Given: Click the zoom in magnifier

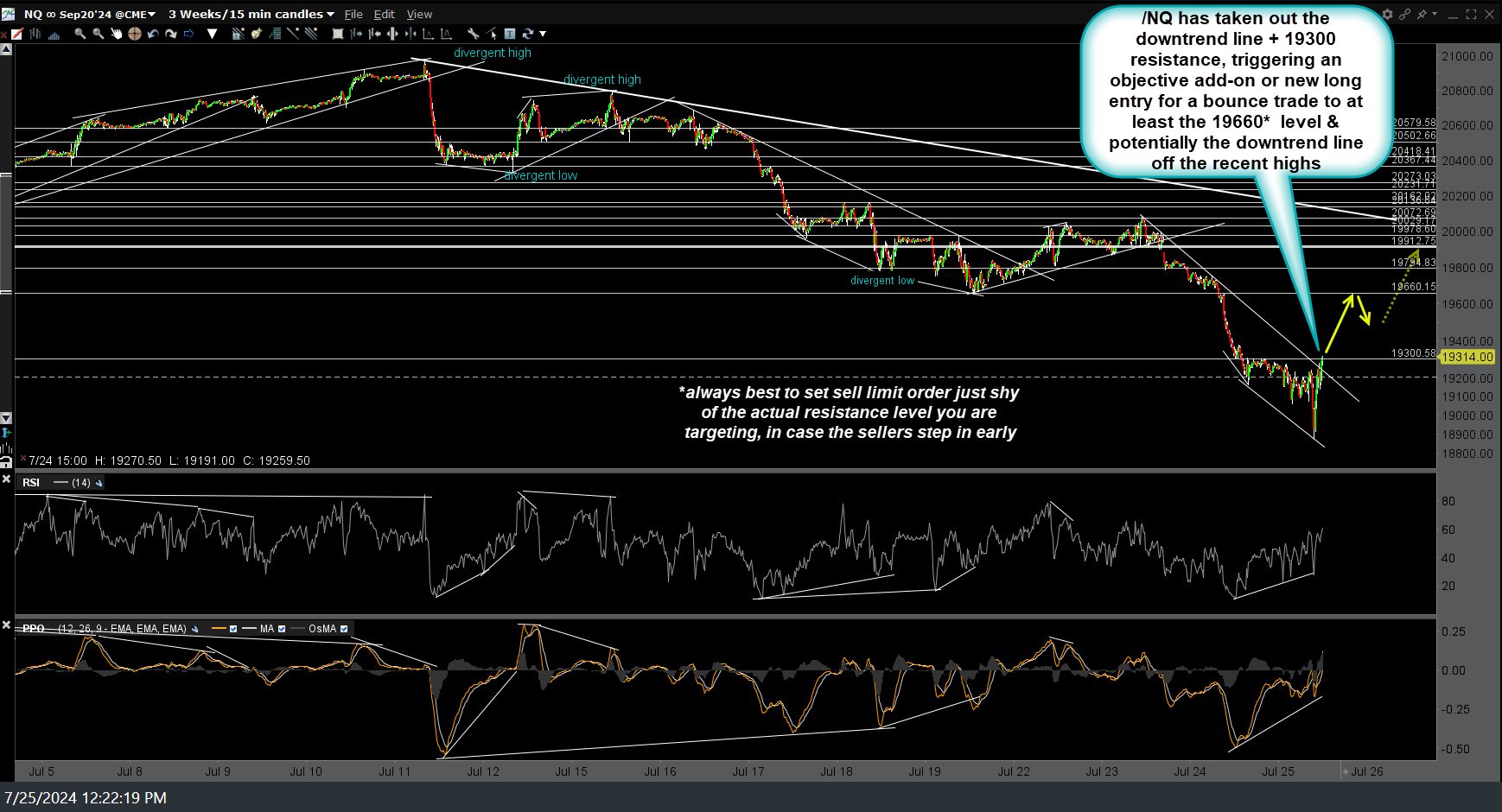Looking at the screenshot, I should tap(80, 34).
